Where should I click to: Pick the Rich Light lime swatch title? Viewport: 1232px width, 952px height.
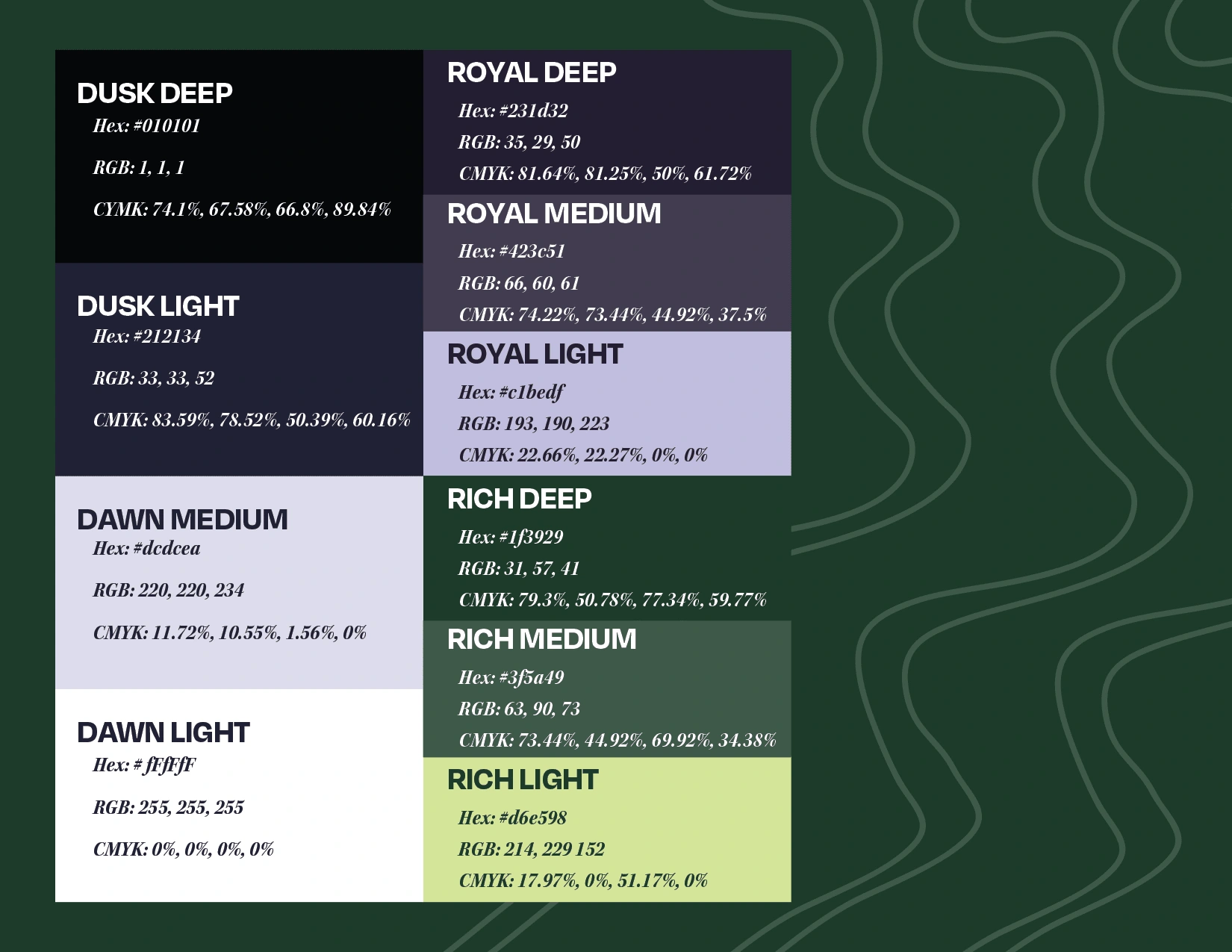[x=523, y=780]
